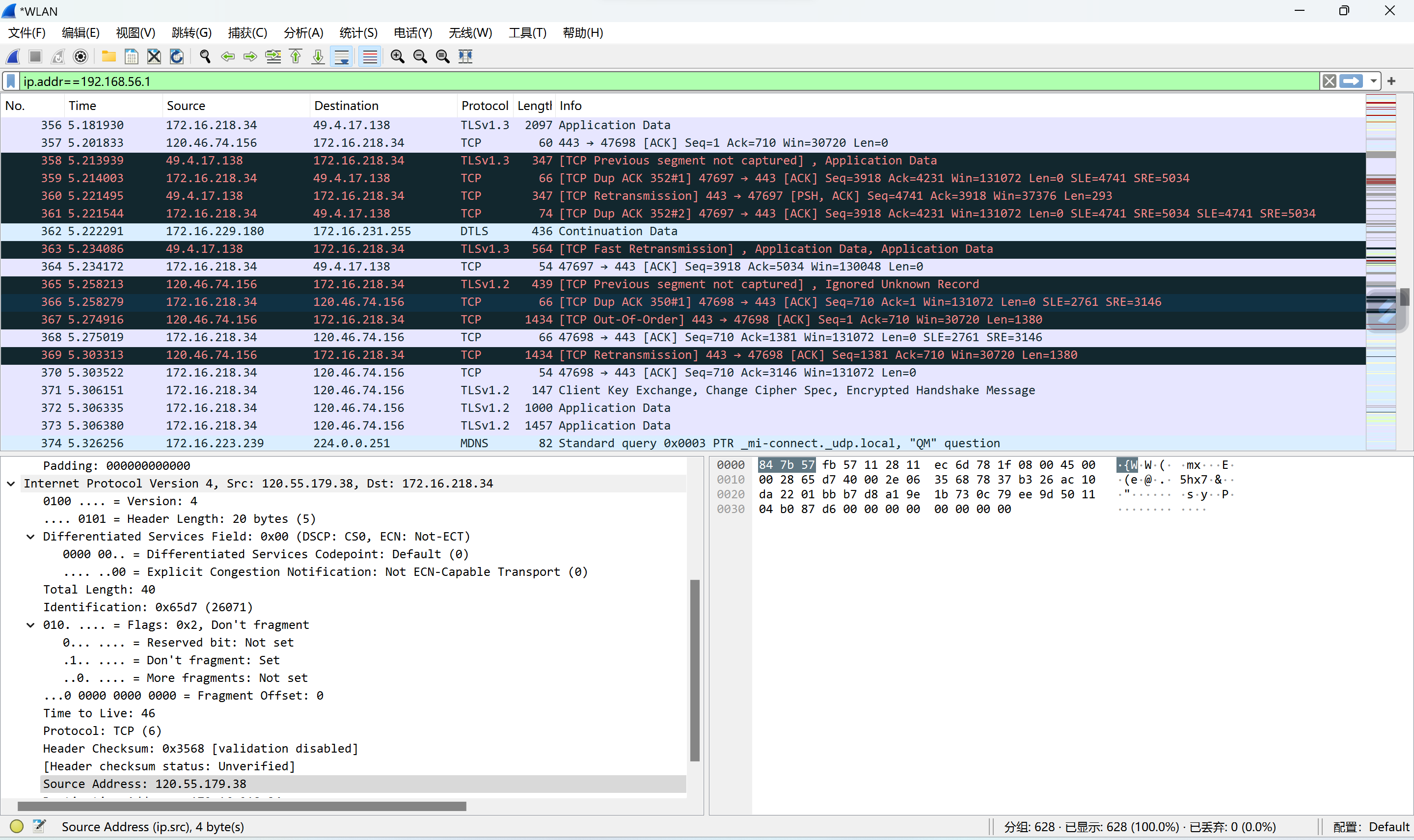Open the 分析(A) menu

303,33
